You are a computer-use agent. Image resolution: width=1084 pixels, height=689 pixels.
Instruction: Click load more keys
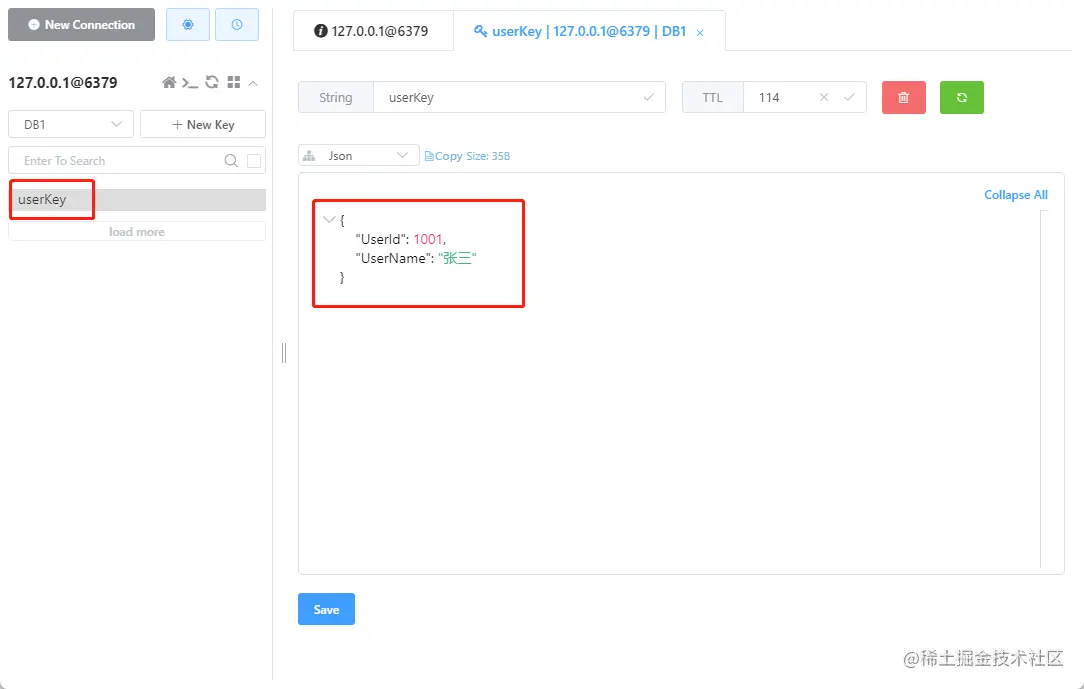(x=137, y=232)
